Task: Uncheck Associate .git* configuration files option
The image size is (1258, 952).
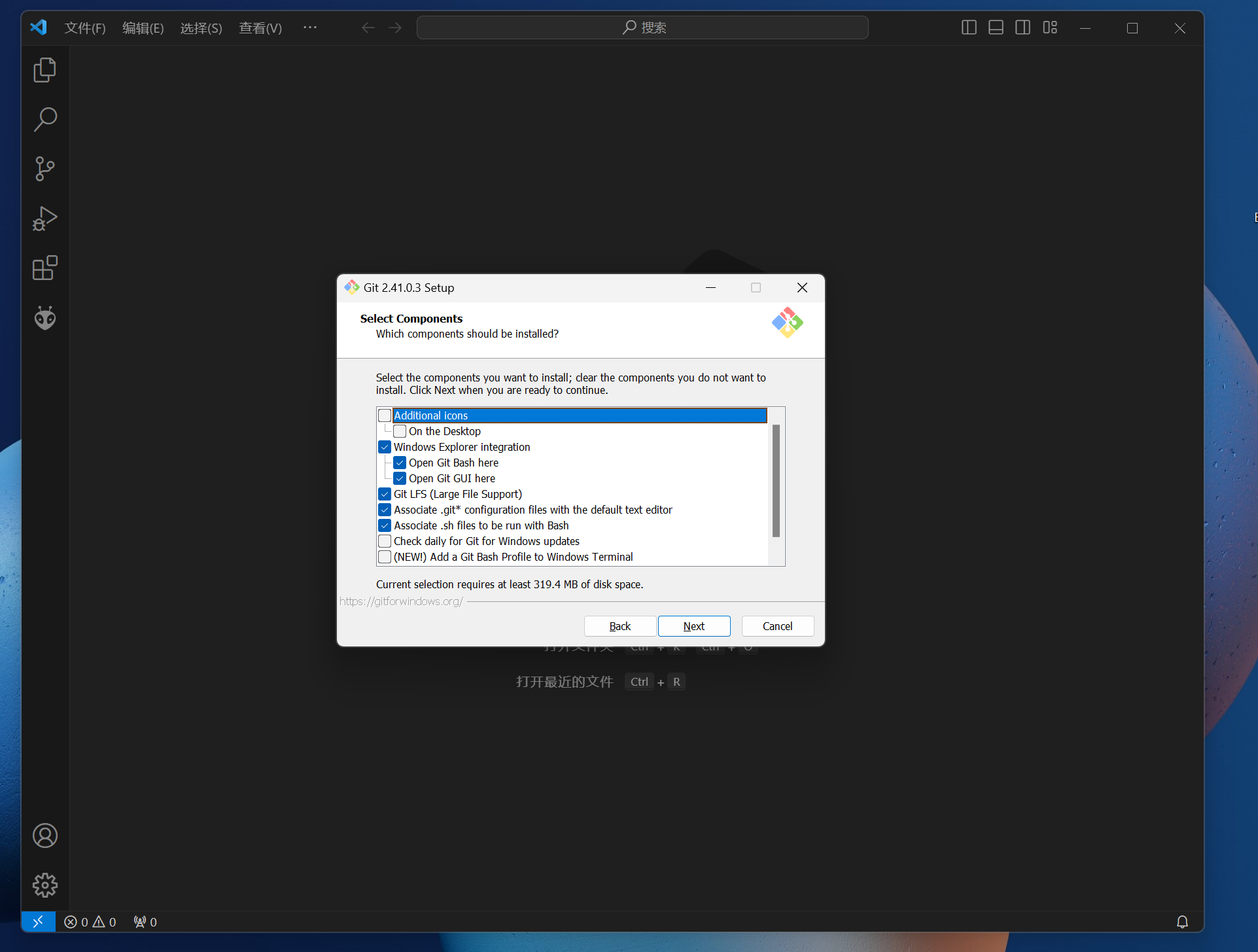Action: [x=385, y=510]
